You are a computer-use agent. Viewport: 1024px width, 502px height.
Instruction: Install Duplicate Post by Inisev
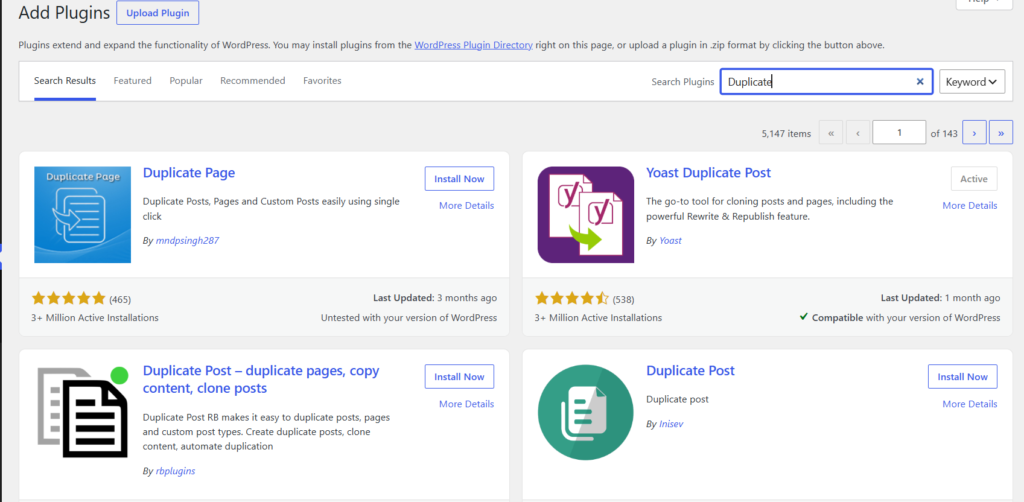coord(963,377)
